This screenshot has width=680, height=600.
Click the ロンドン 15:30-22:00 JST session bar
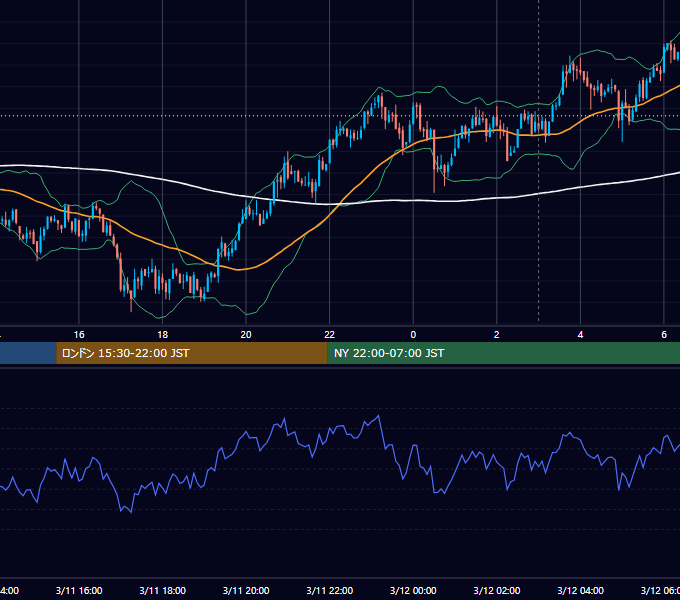coord(192,353)
